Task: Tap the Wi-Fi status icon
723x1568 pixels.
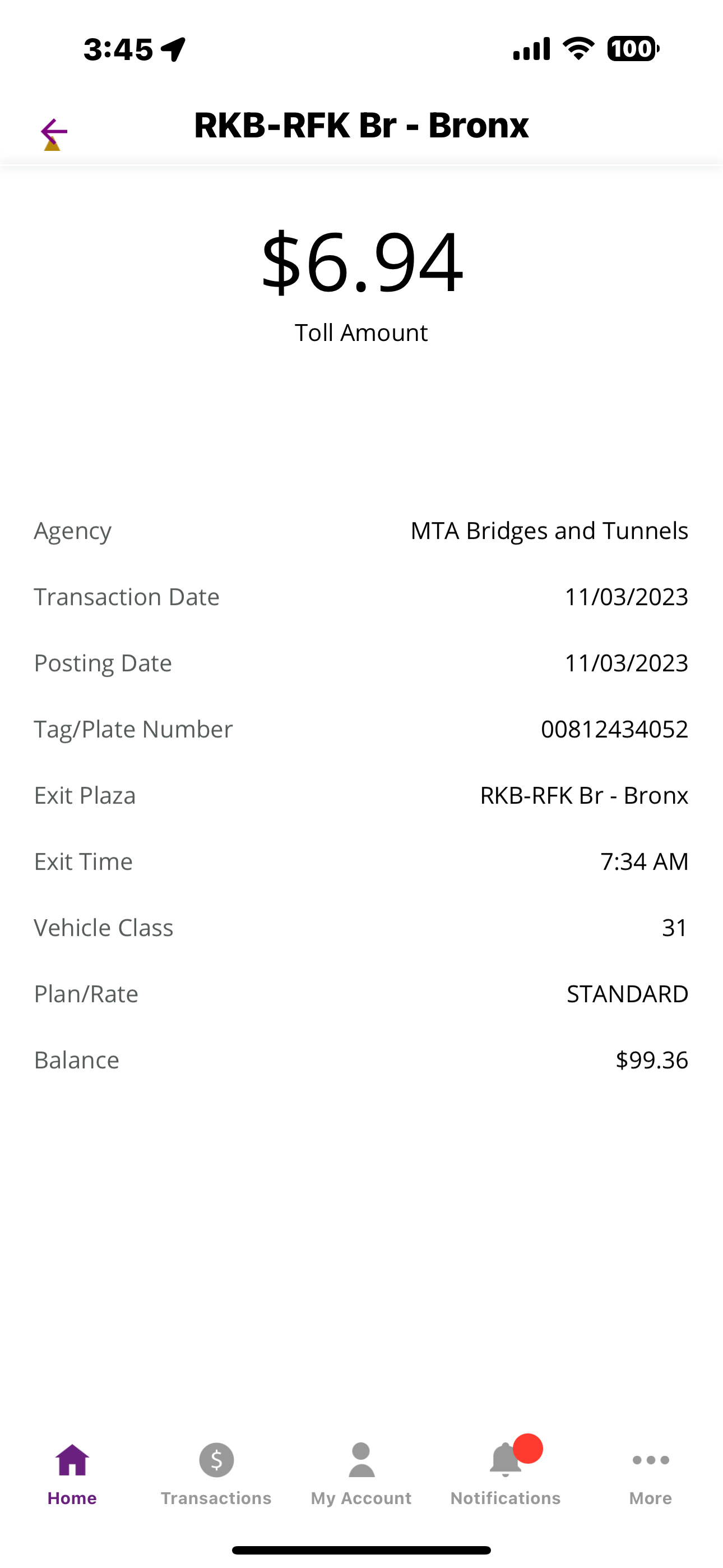Action: (x=578, y=48)
